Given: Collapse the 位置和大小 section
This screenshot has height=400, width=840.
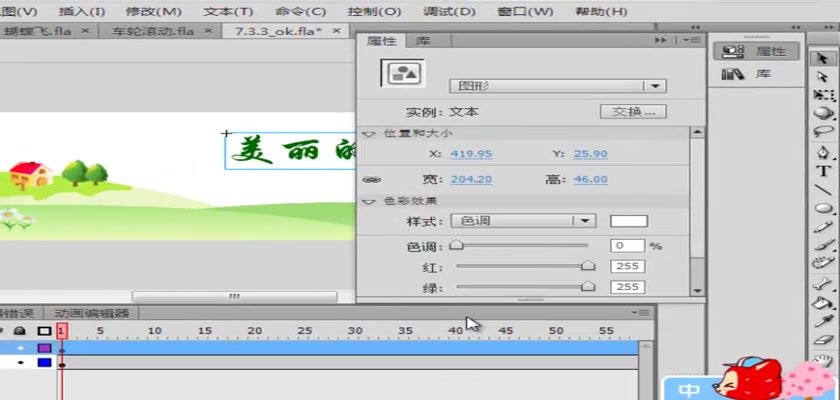Looking at the screenshot, I should tap(368, 133).
